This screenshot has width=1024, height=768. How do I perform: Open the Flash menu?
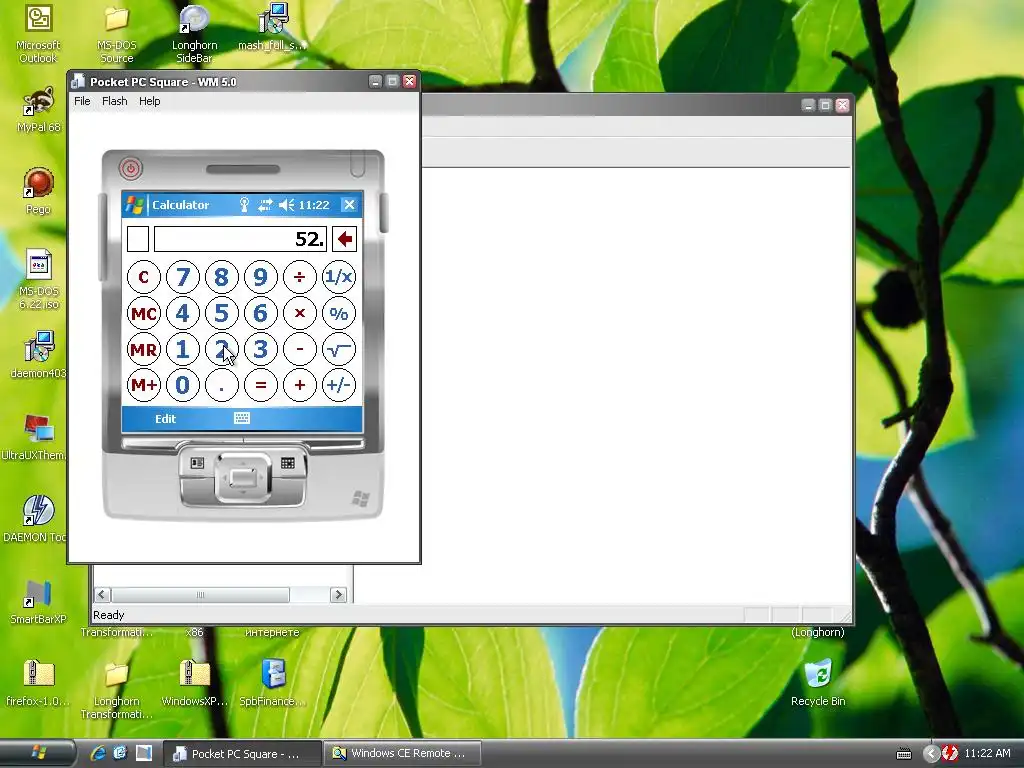pos(114,101)
